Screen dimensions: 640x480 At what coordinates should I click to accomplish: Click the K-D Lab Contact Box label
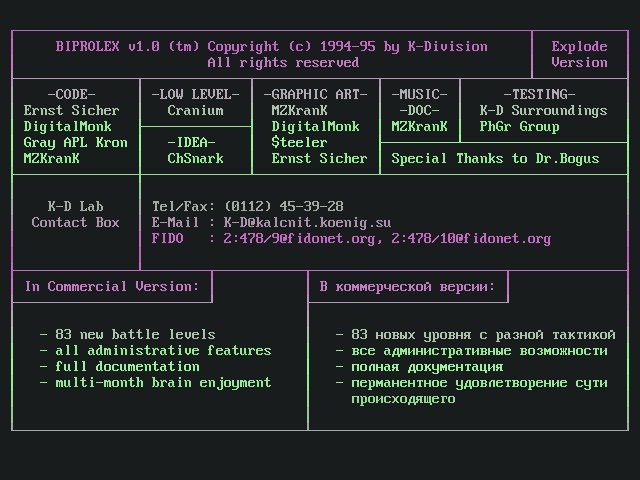click(75, 214)
